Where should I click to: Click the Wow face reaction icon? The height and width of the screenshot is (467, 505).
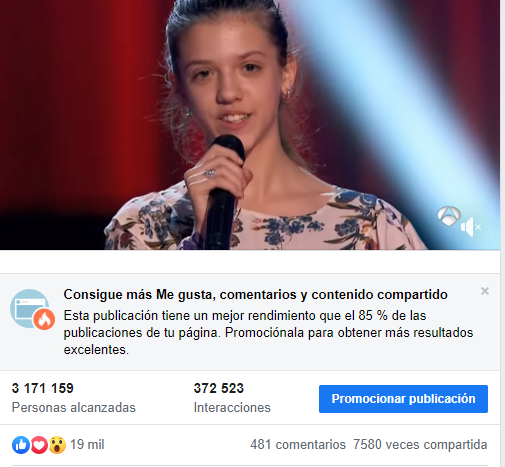point(57,445)
